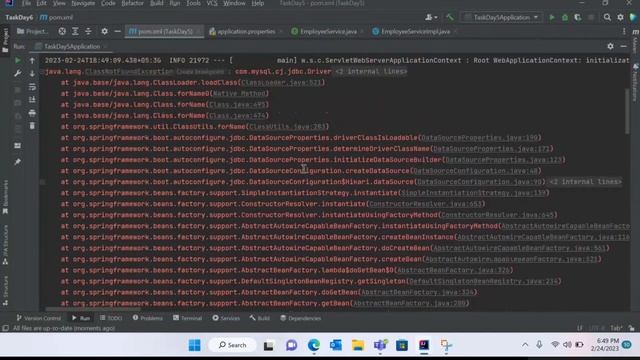
Task: Open TaskDay5Application run configuration dropdown
Action: 502,18
